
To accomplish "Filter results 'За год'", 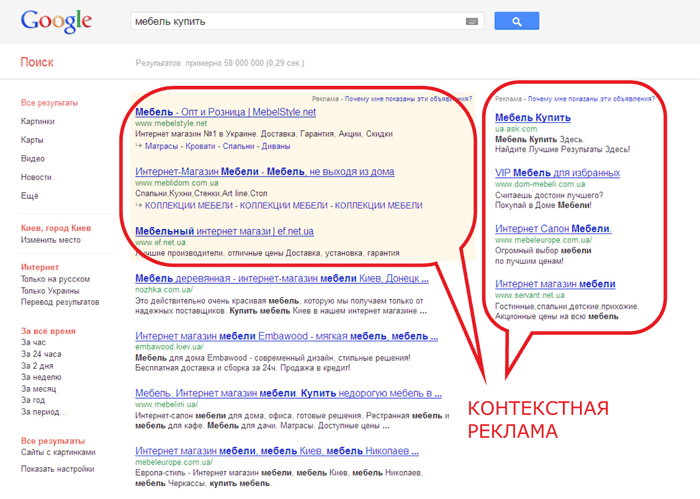I will (33, 400).
